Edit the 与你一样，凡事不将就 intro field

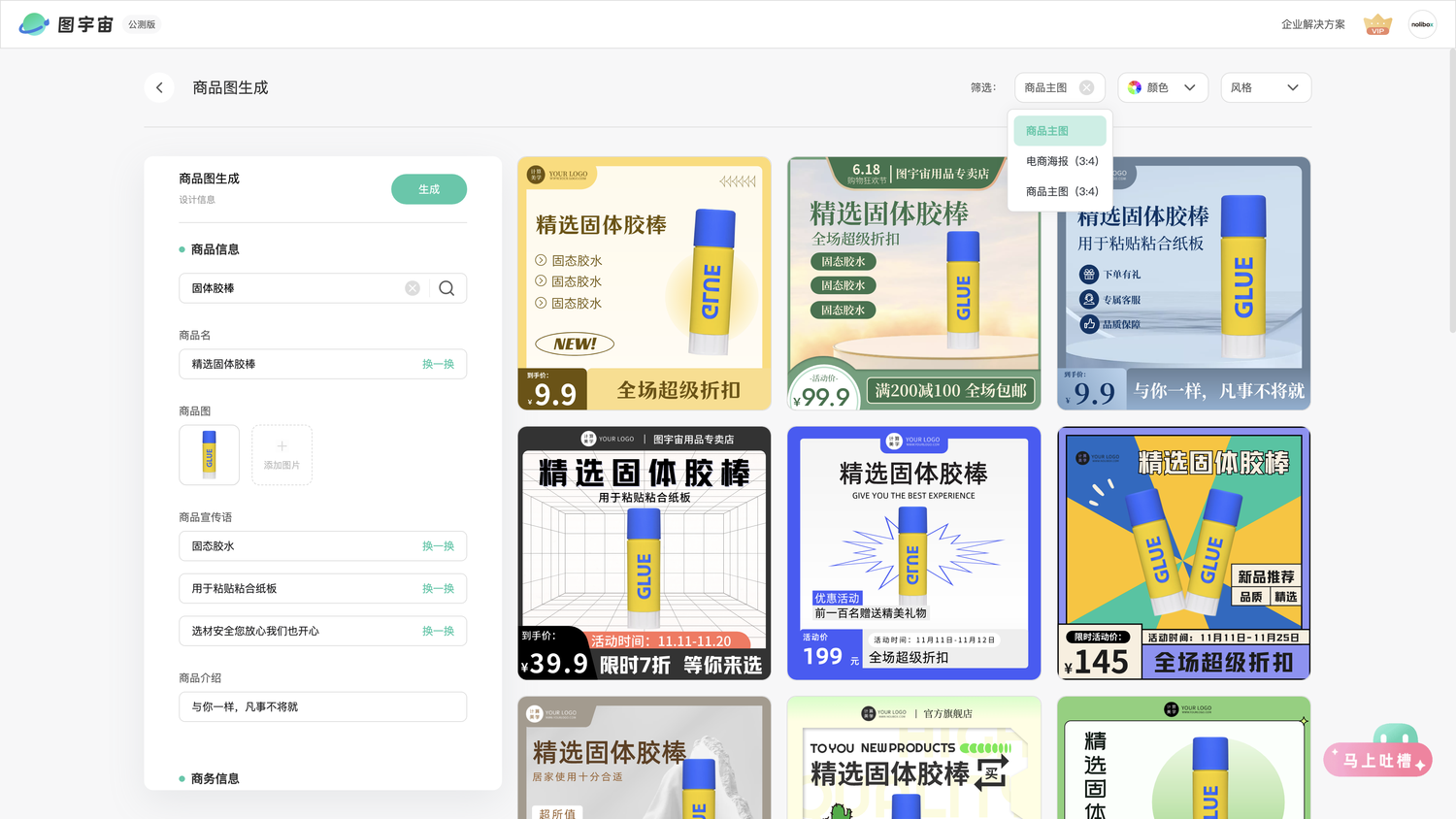(x=322, y=706)
